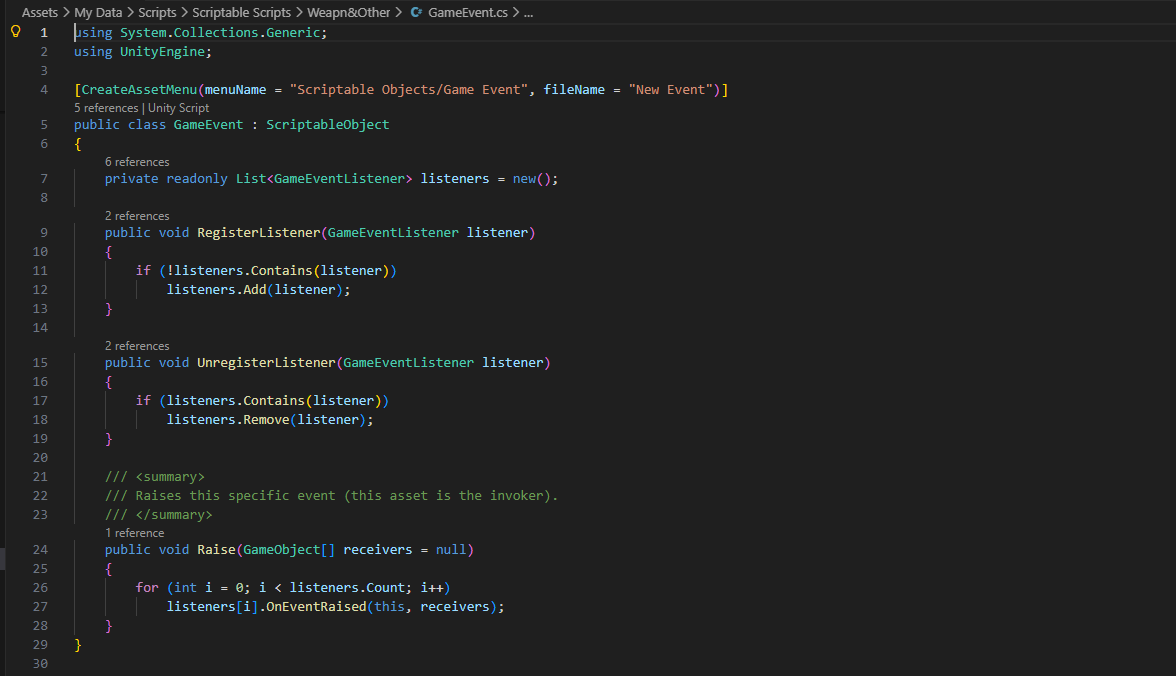
Task: Click the receivers parameter on line 24
Action: pos(378,549)
